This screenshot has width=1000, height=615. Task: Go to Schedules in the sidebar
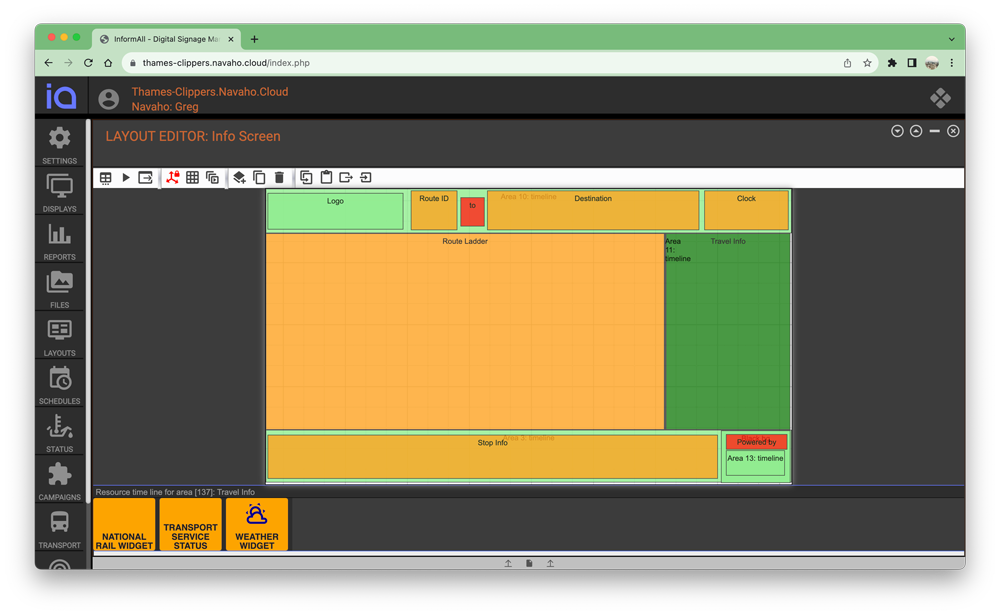coord(59,385)
